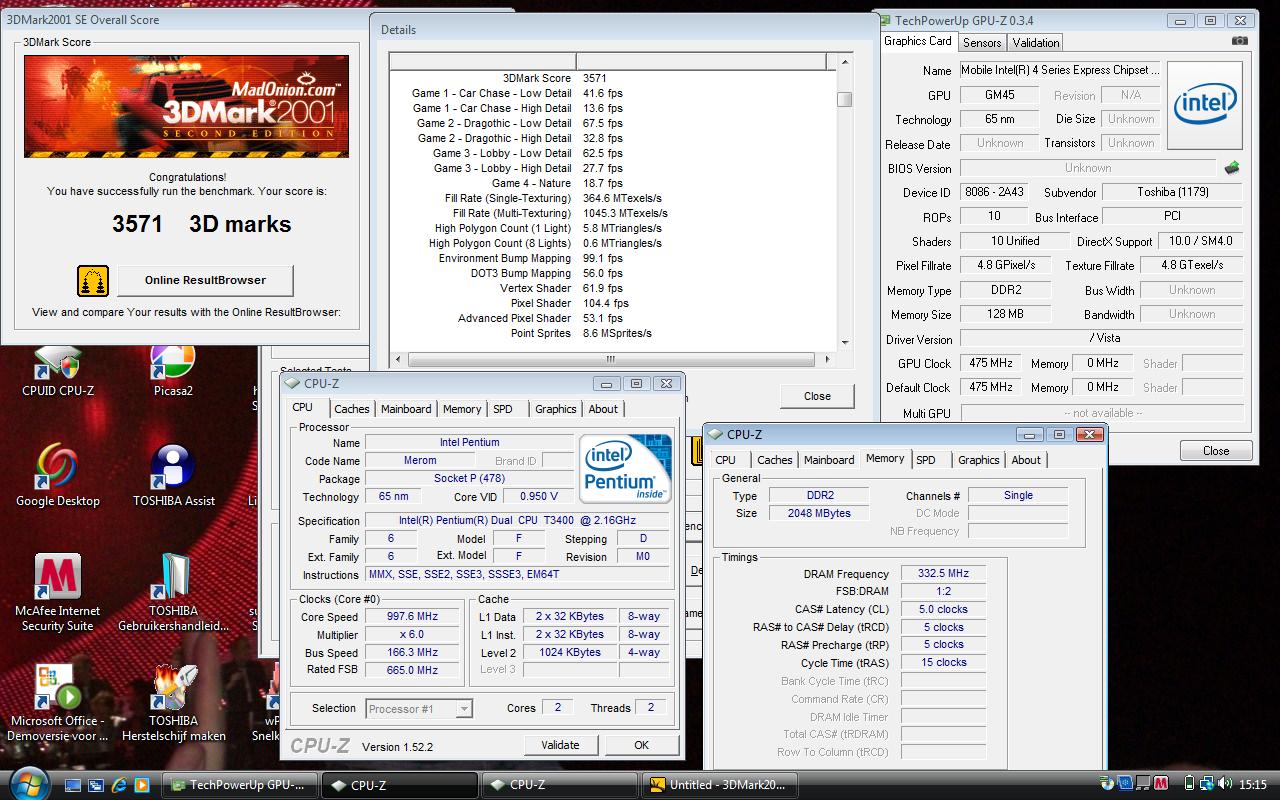Click Details horizontal scroll right arrow
Image resolution: width=1280 pixels, height=800 pixels.
[x=826, y=360]
